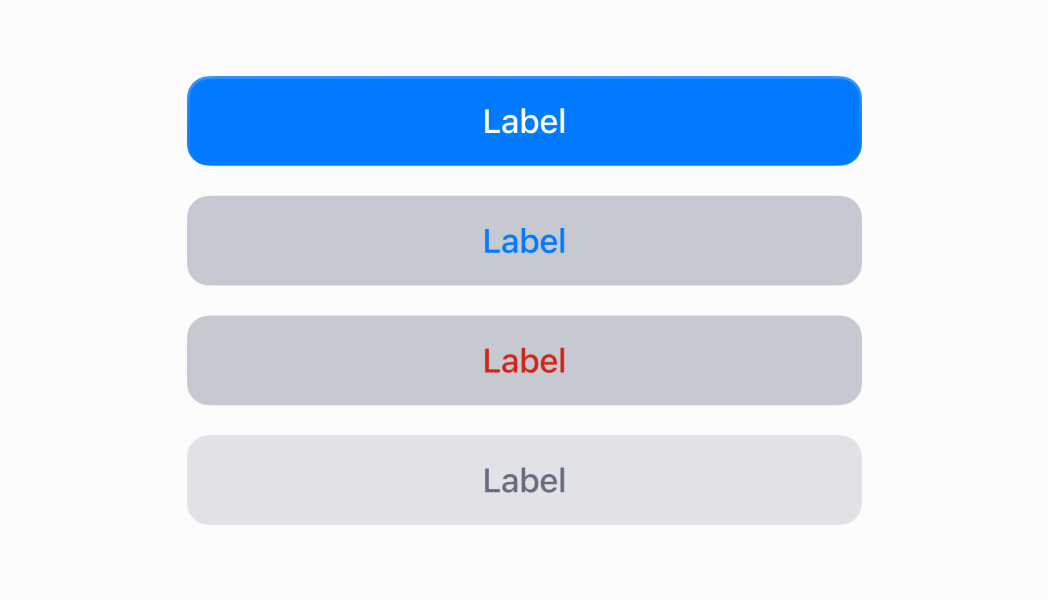Tap the blue Label text on gray
The width and height of the screenshot is (1048, 600).
pyautogui.click(x=524, y=241)
